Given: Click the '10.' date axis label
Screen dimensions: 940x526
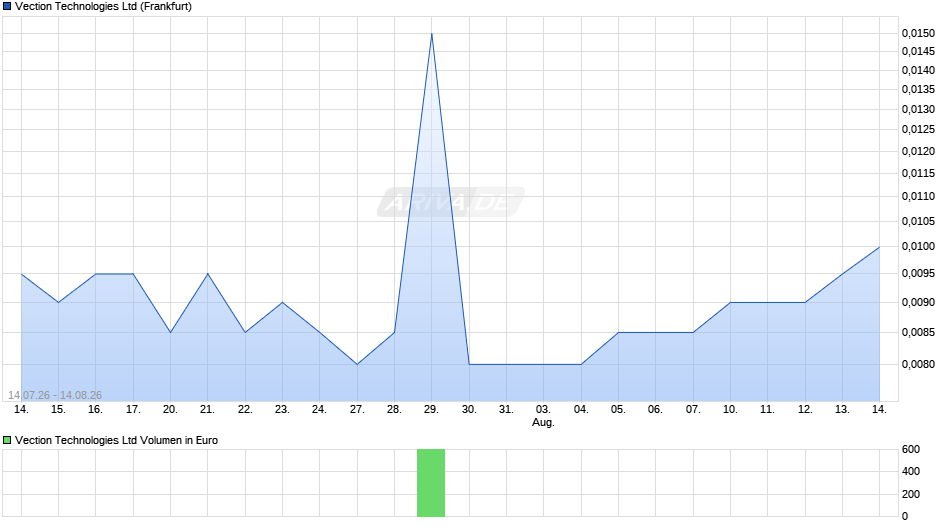Looking at the screenshot, I should (730, 409).
